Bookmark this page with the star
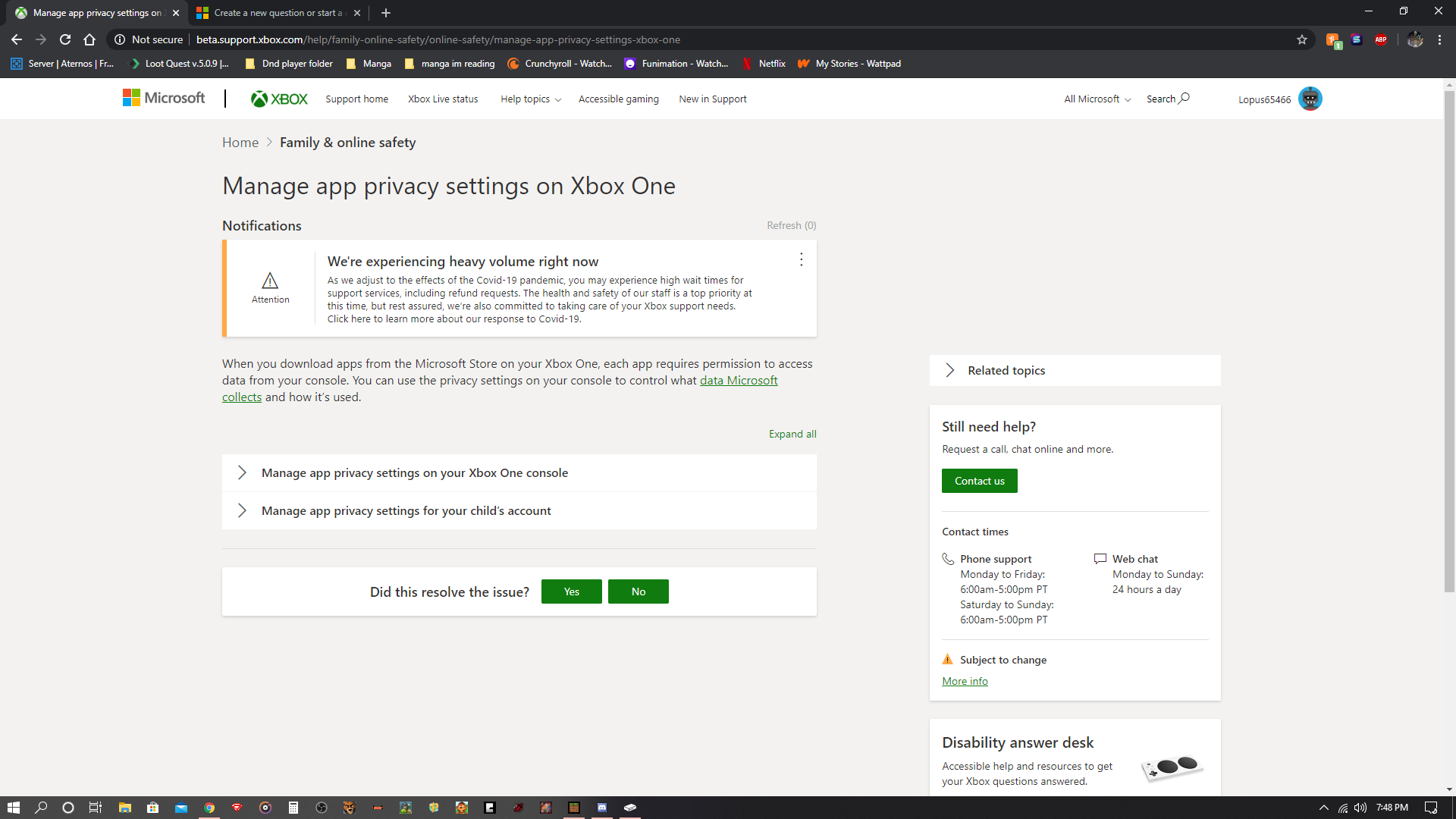 click(x=1302, y=39)
